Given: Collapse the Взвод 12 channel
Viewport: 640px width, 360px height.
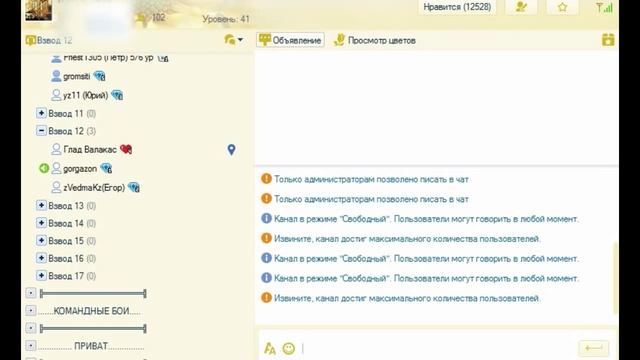Looking at the screenshot, I should point(41,130).
